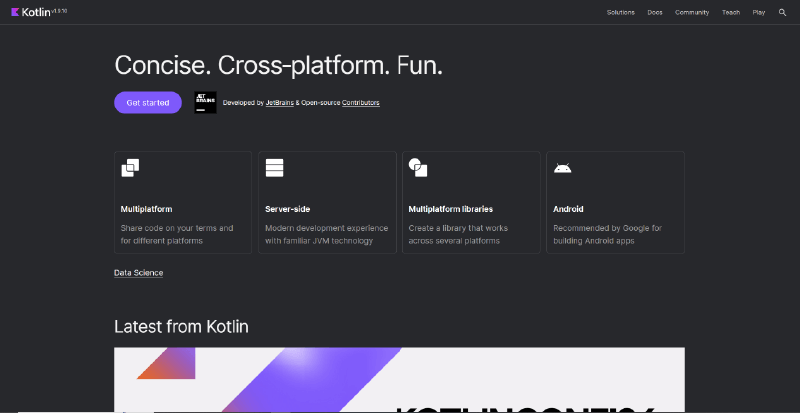Click the 'Latest from Kotlin' heading
This screenshot has width=800, height=414.
tap(181, 327)
